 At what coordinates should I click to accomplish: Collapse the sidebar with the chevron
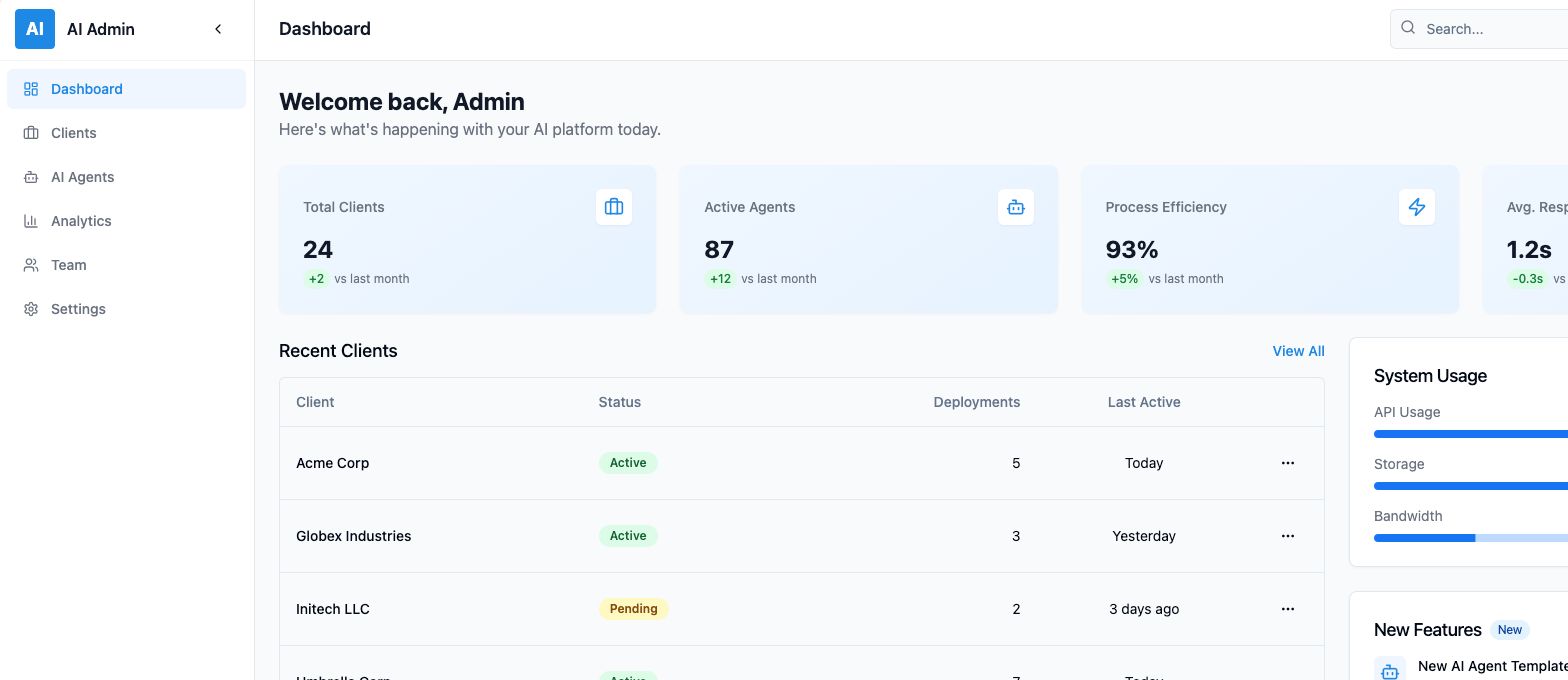click(218, 29)
